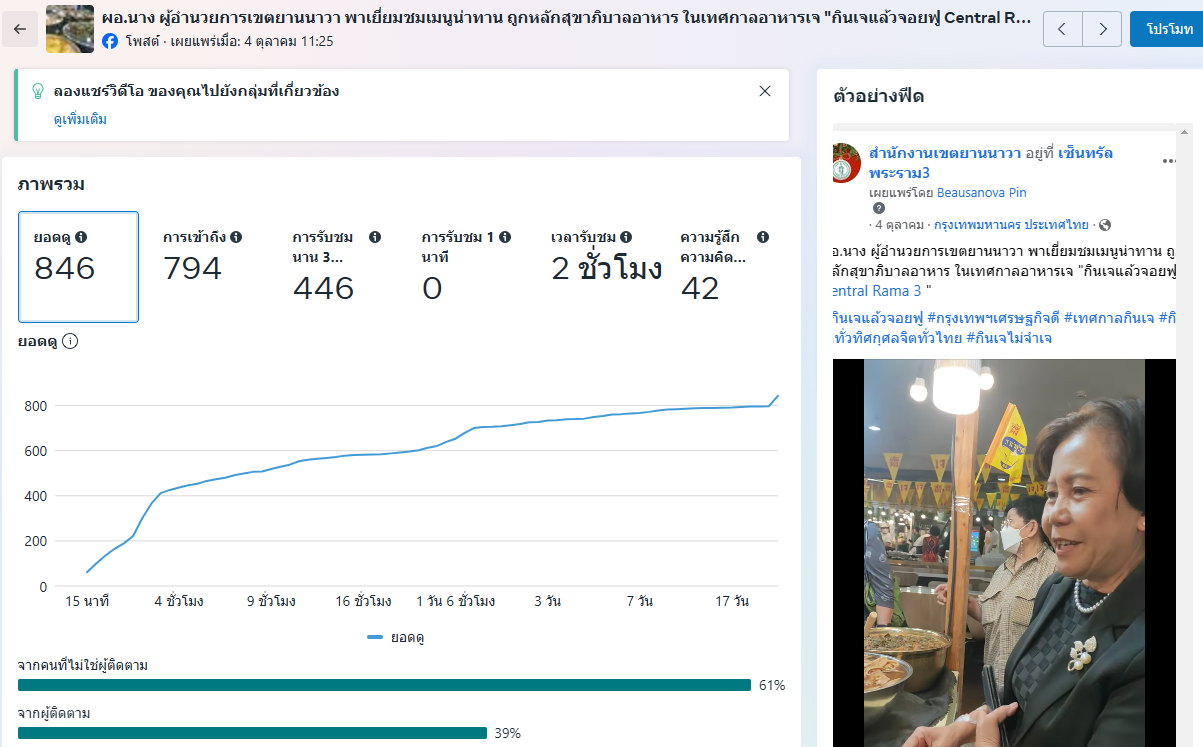Image resolution: width=1203 pixels, height=747 pixels.
Task: Click info icon next to การเข้าถึง
Action: tap(236, 238)
